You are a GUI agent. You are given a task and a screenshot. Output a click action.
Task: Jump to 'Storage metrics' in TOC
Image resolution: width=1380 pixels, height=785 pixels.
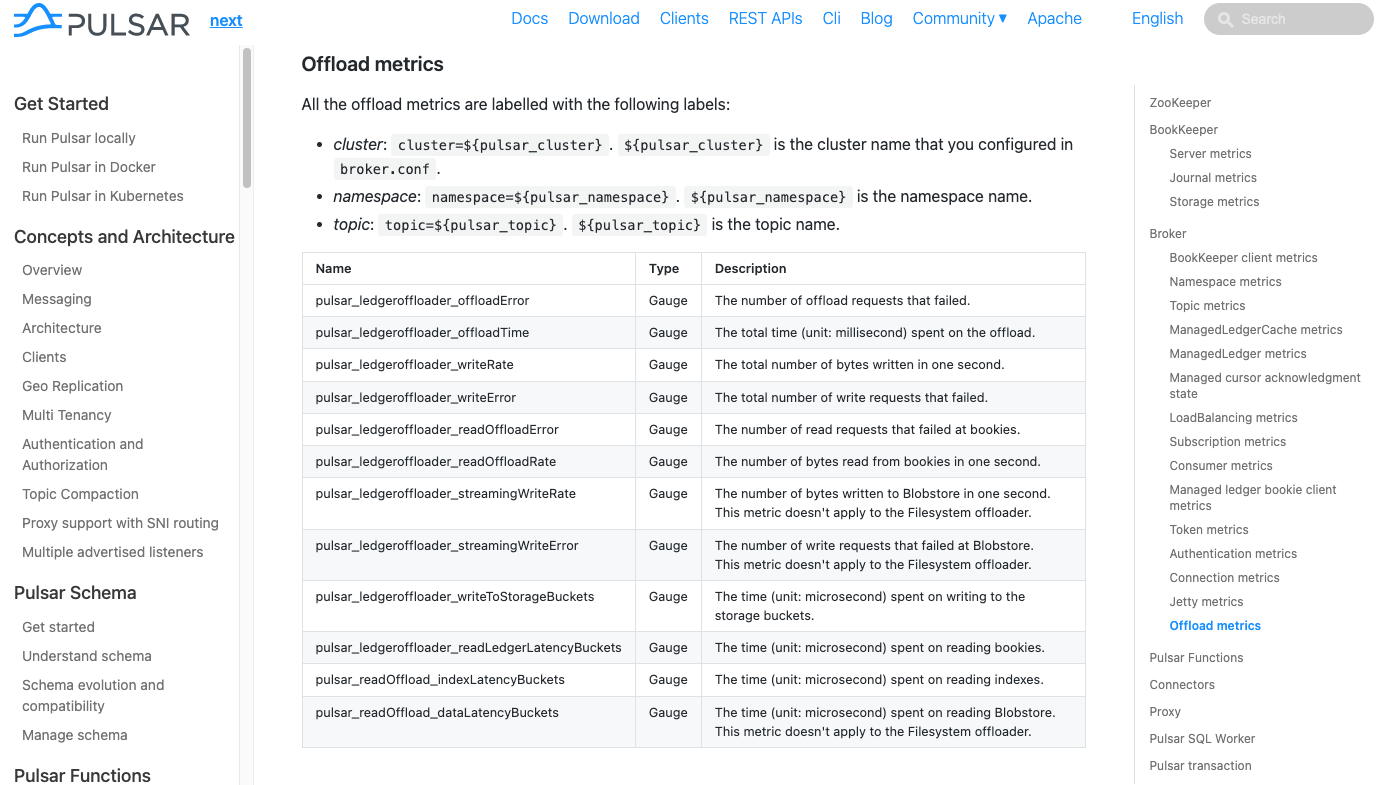1214,202
